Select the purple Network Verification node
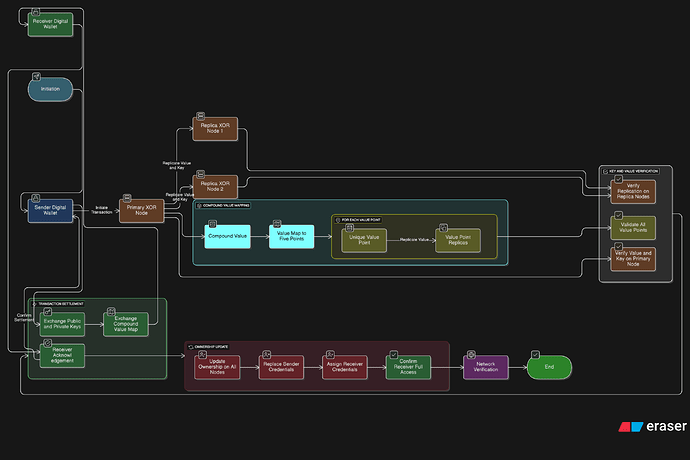 [486, 367]
